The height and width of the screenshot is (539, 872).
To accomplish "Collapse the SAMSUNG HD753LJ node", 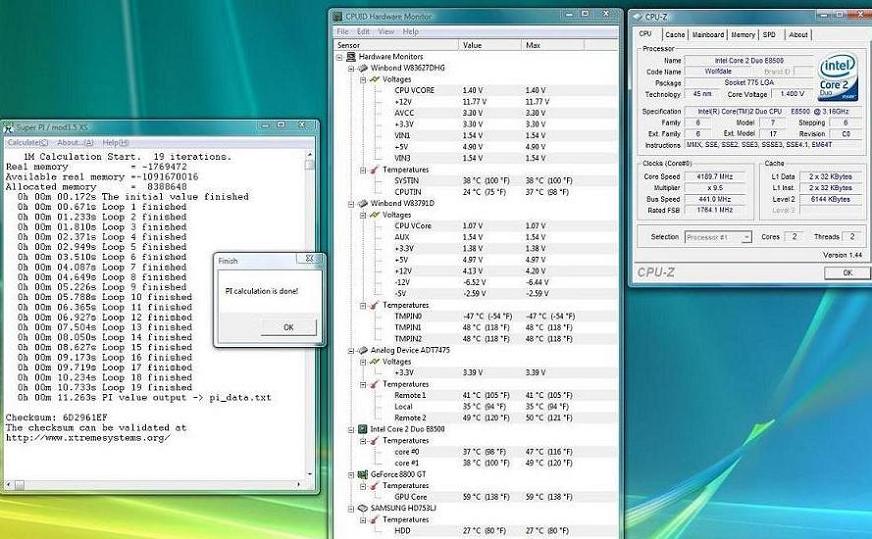I will (x=351, y=509).
